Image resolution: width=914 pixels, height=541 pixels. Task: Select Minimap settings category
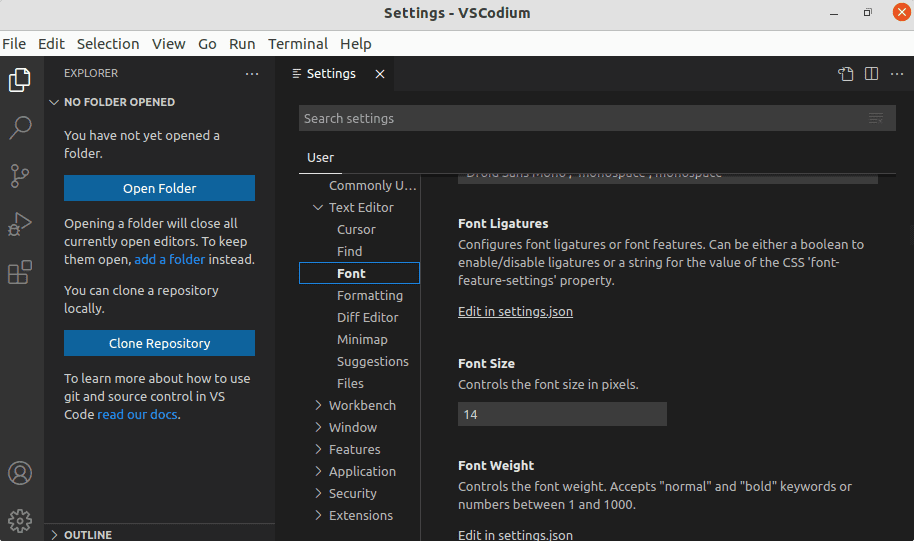tap(359, 339)
